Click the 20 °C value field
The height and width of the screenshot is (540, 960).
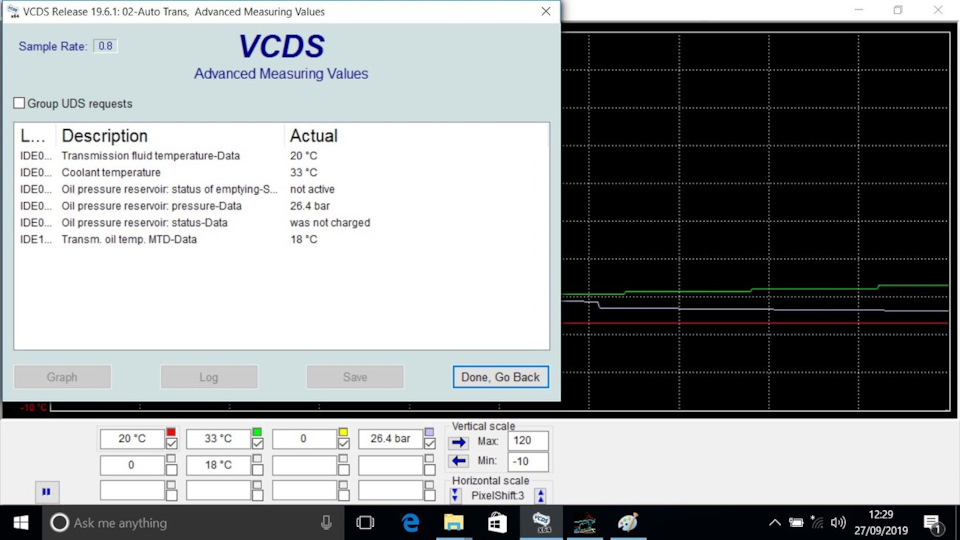[x=132, y=439]
